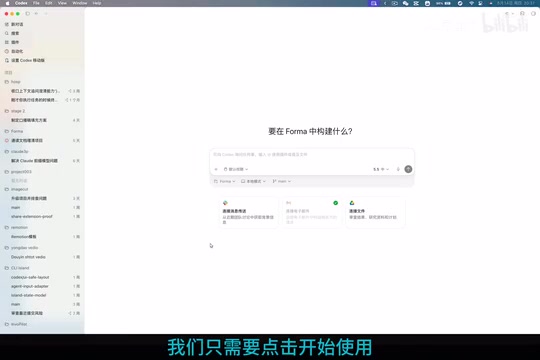
Task: Click the round send arrow button
Action: pyautogui.click(x=408, y=169)
